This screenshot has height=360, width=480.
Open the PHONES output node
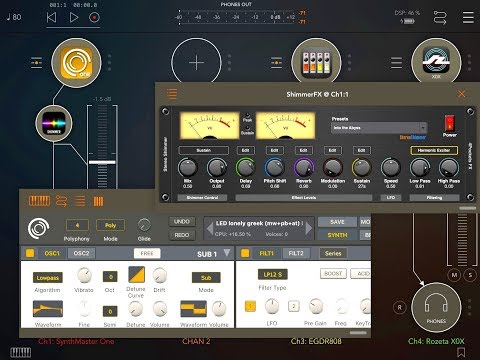click(x=436, y=307)
